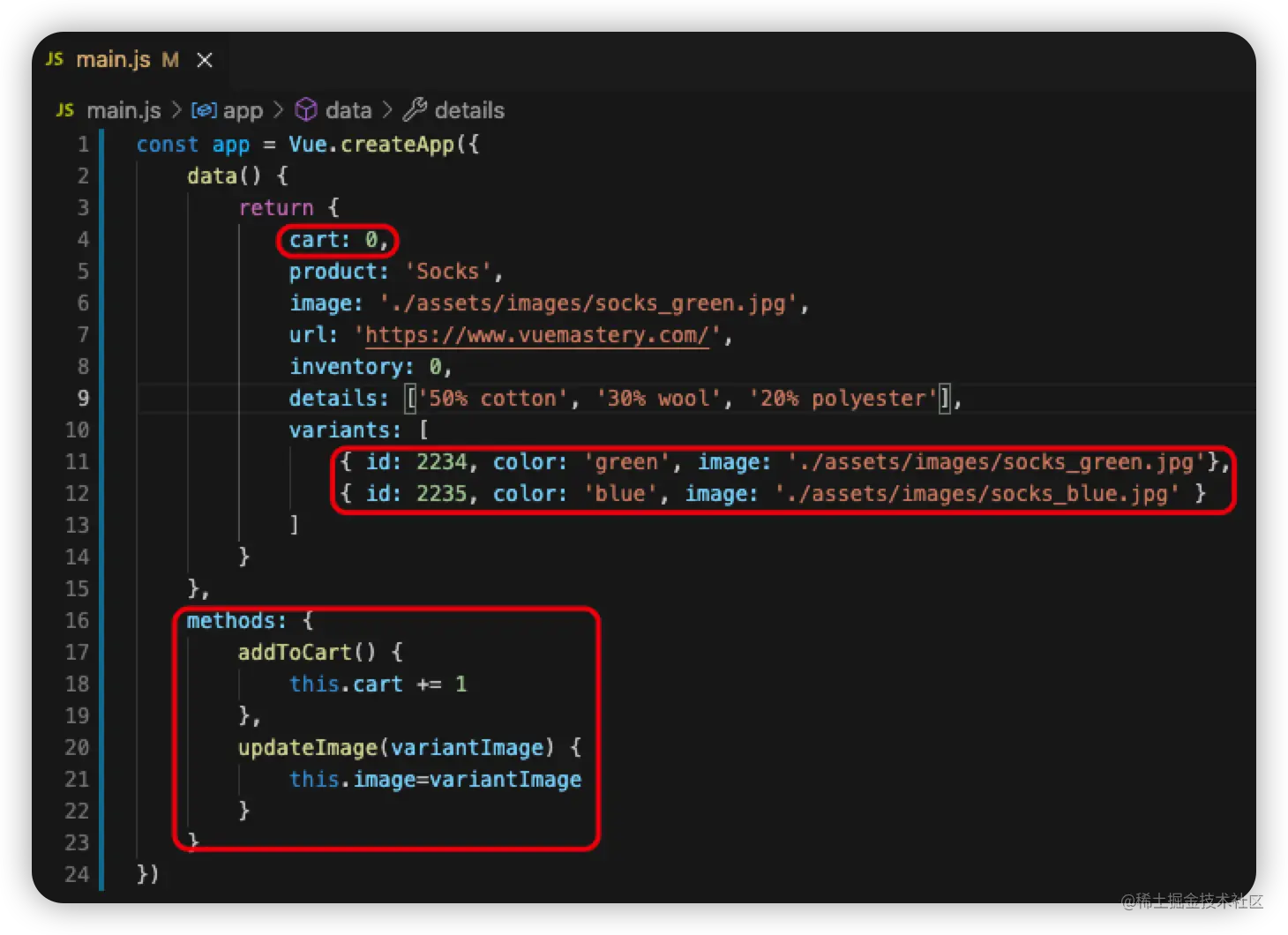Screen dimensions: 1288x935
Task: Expand chevron after main.js breadcrumb
Action: point(176,109)
